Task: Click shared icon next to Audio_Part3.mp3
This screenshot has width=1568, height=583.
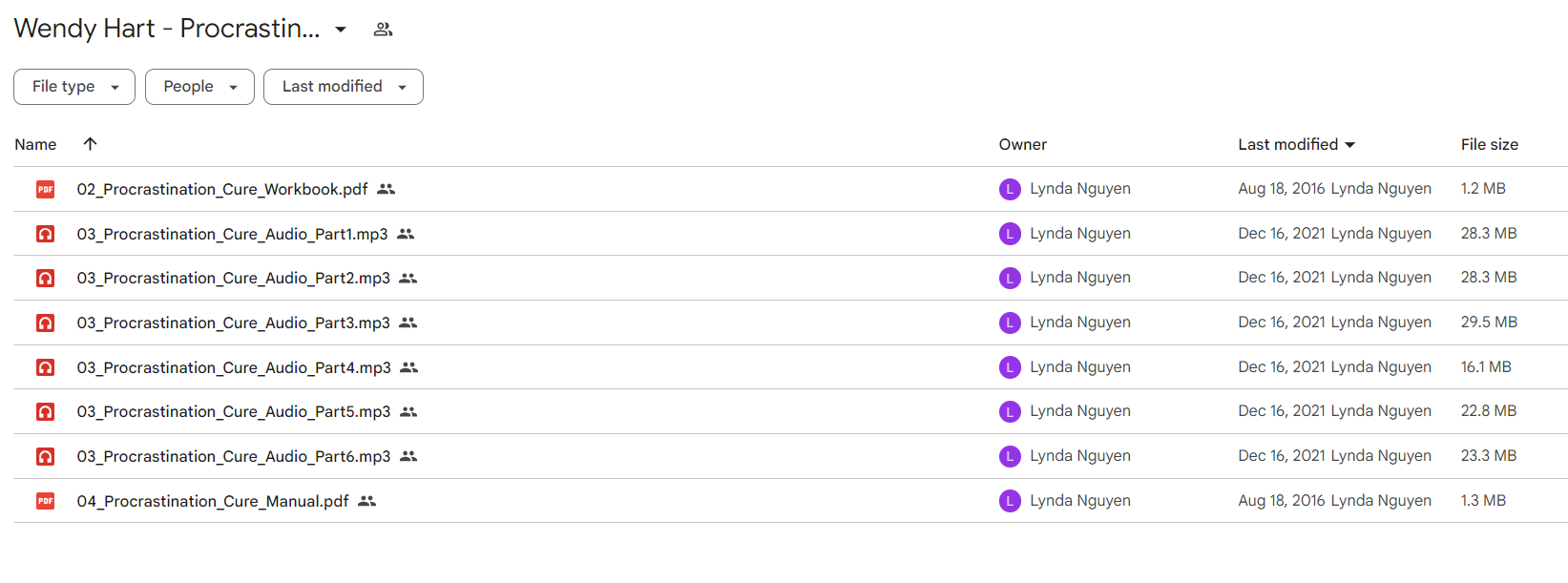Action: tap(408, 323)
